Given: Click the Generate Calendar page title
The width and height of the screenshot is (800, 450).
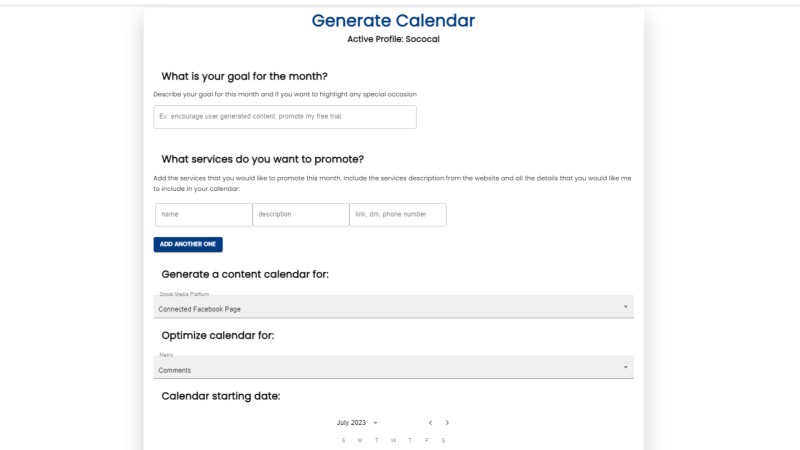Looking at the screenshot, I should point(393,20).
